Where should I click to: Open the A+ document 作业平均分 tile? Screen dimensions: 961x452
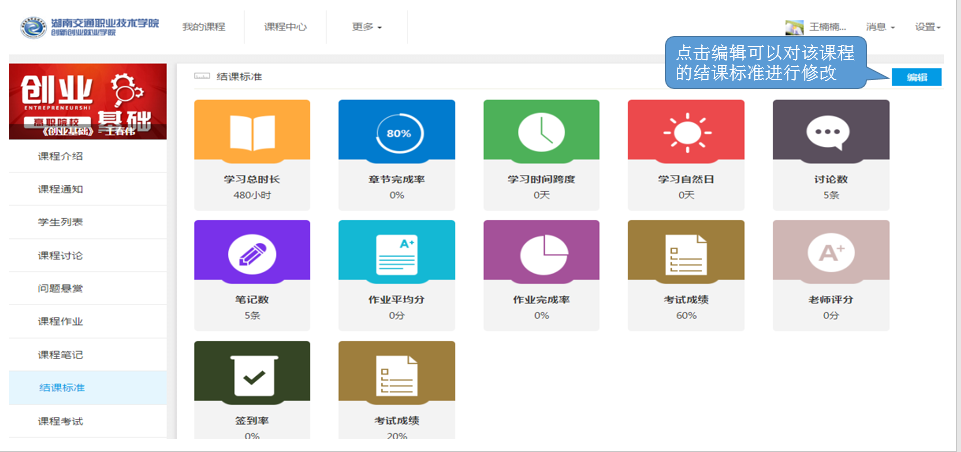397,252
